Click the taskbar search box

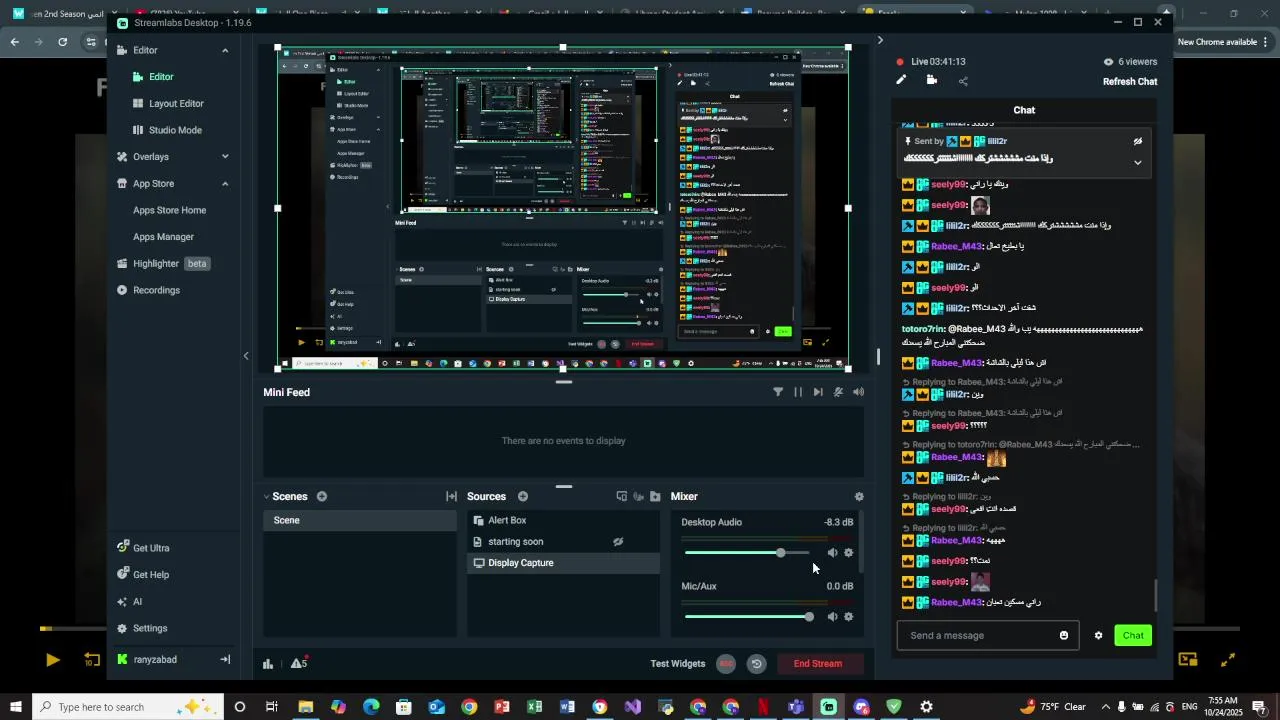127,707
